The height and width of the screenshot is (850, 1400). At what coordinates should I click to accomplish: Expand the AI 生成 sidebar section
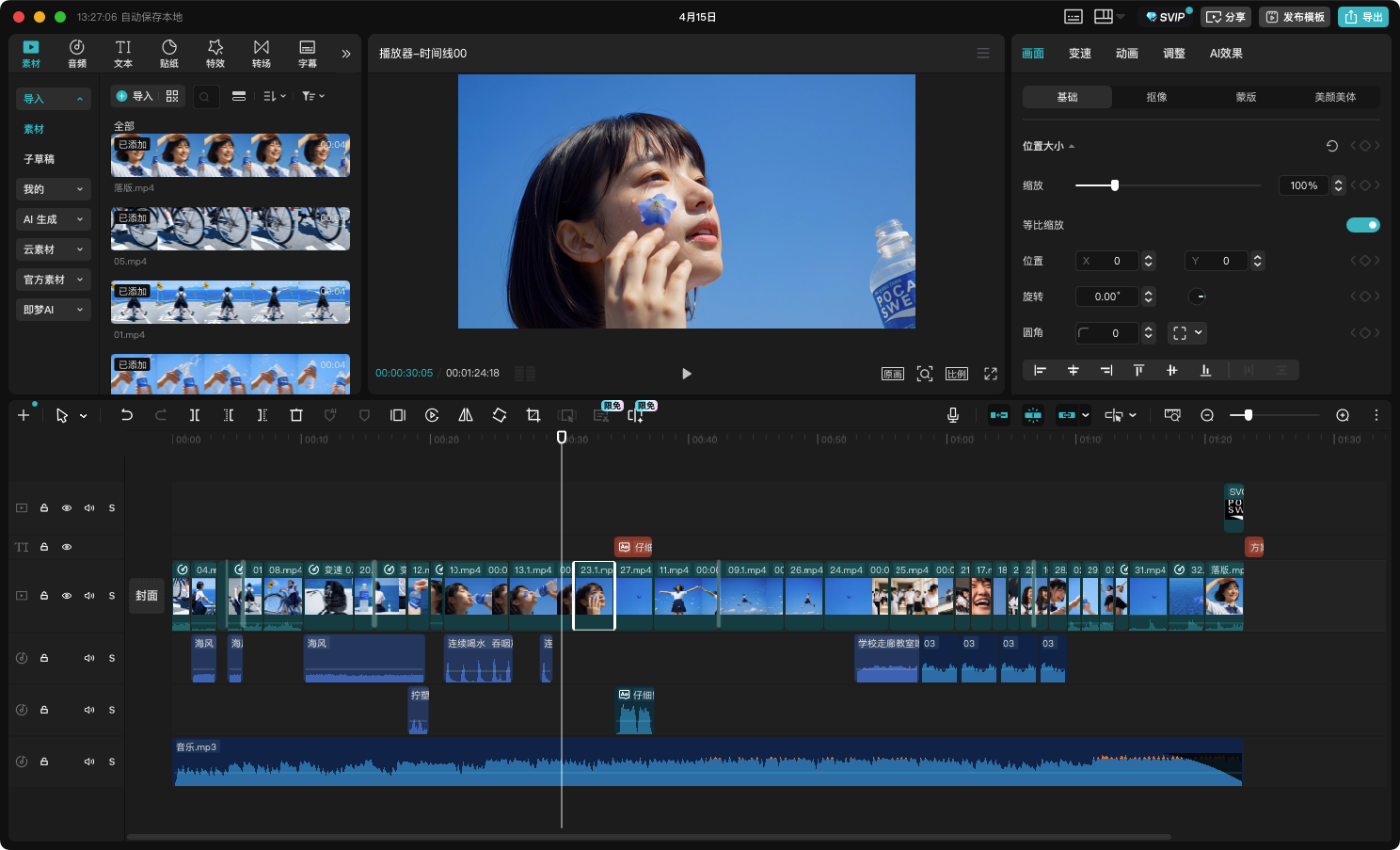tap(53, 219)
